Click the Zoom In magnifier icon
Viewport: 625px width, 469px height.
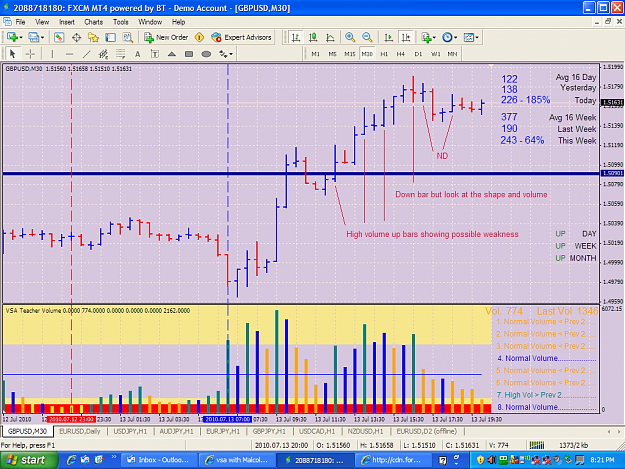point(350,37)
